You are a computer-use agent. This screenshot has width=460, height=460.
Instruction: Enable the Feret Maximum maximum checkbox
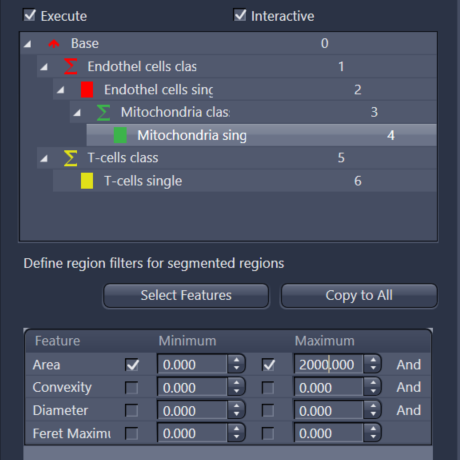268,434
